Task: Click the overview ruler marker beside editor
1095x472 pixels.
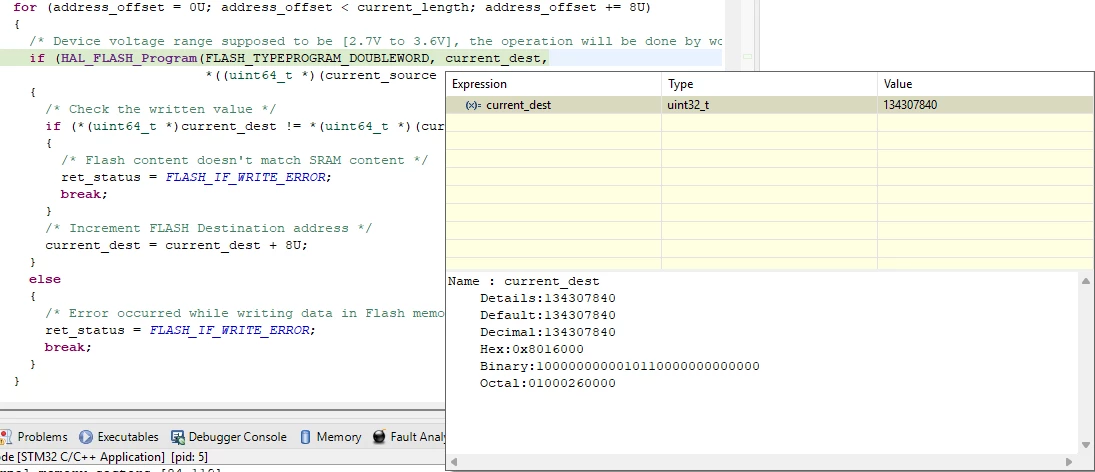Action: coord(747,57)
